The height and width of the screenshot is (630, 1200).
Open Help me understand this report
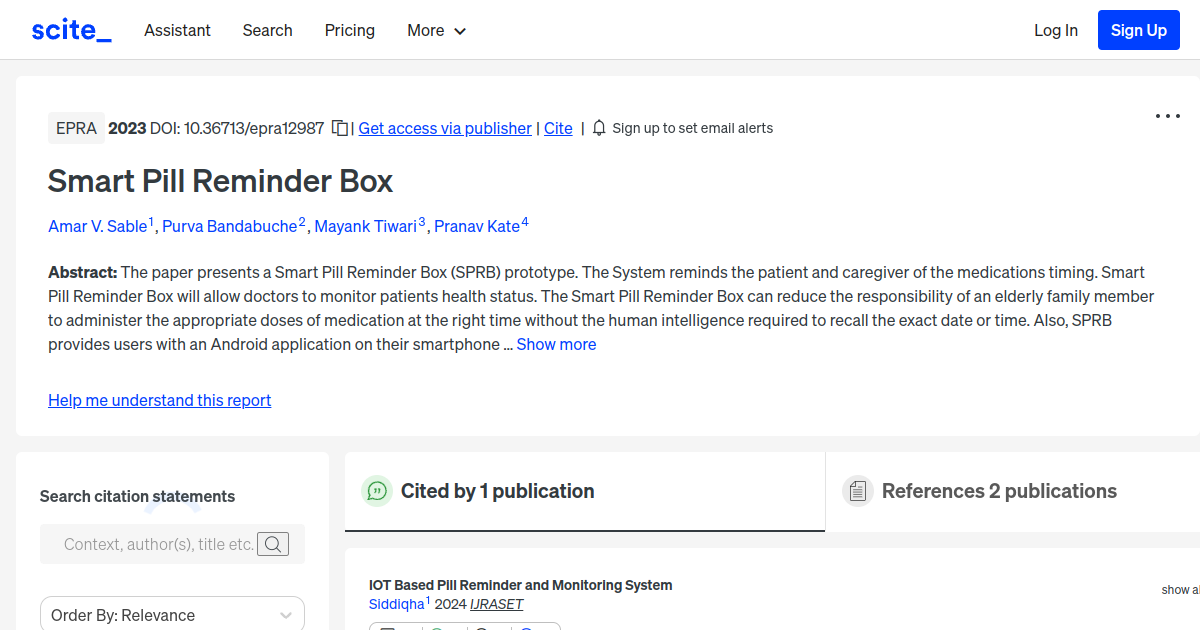[x=159, y=400]
